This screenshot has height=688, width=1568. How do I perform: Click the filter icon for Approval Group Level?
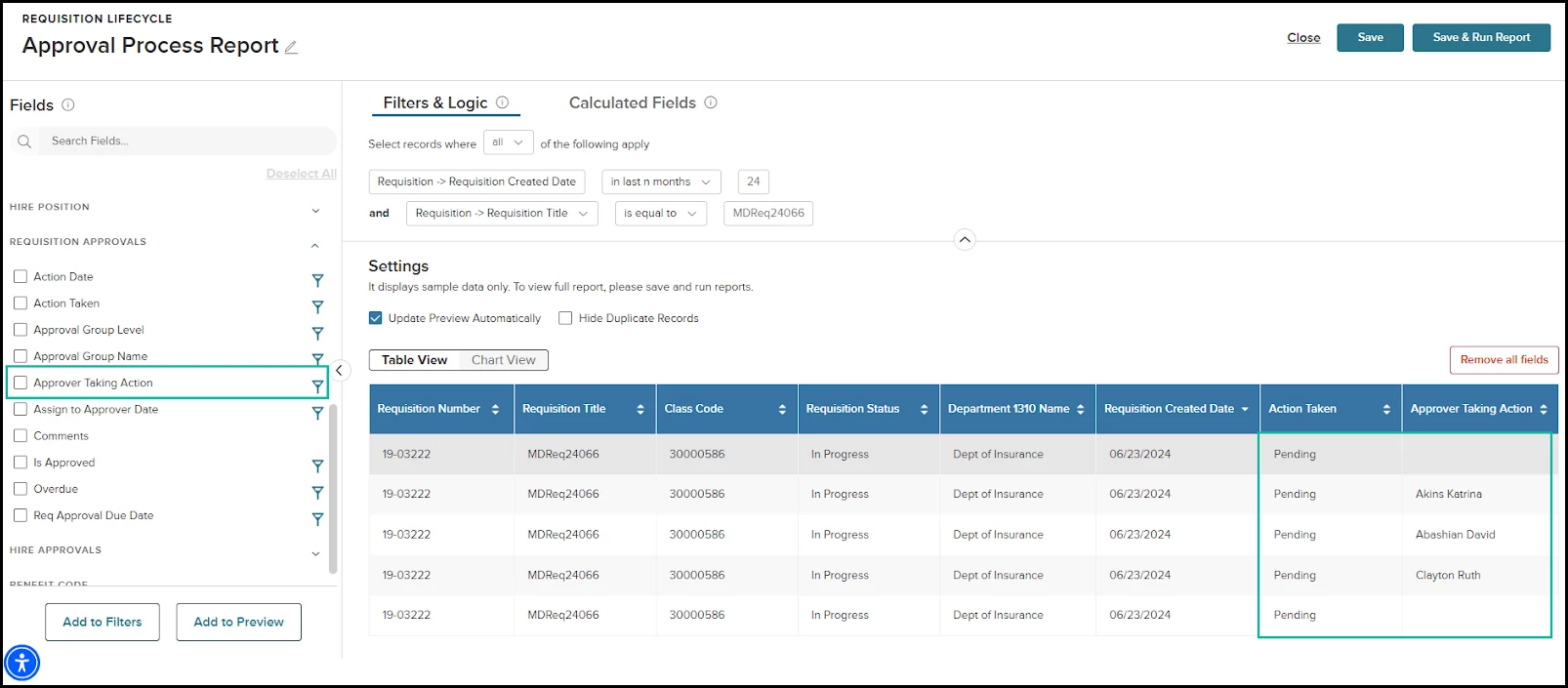(317, 333)
